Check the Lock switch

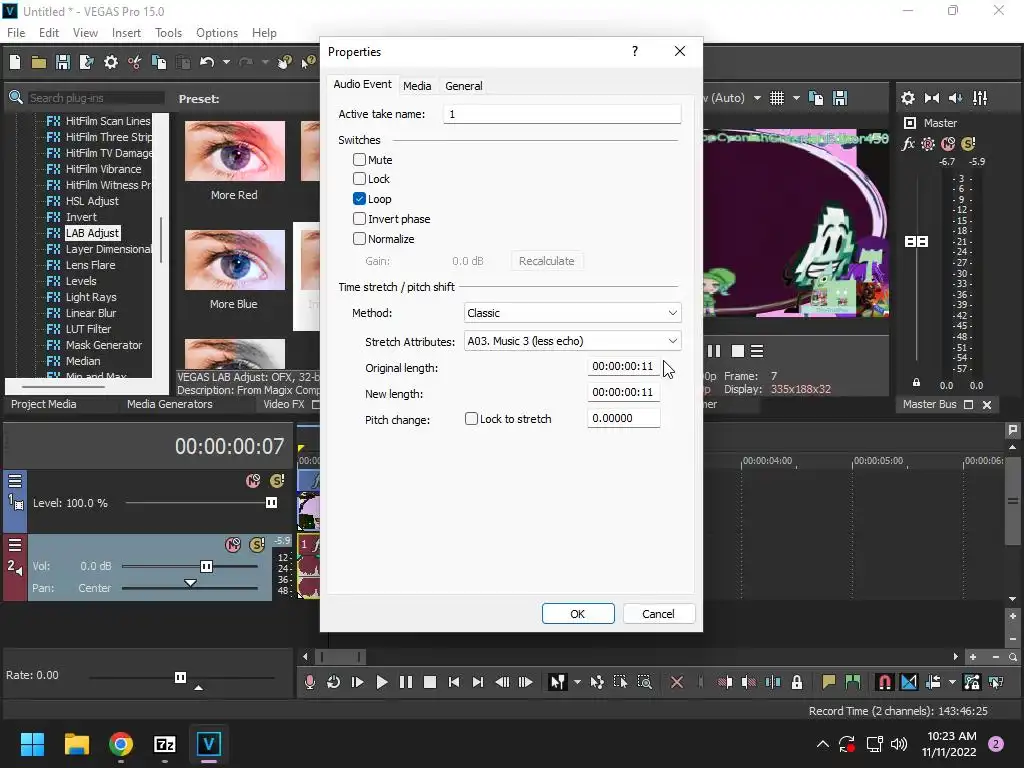(x=359, y=178)
